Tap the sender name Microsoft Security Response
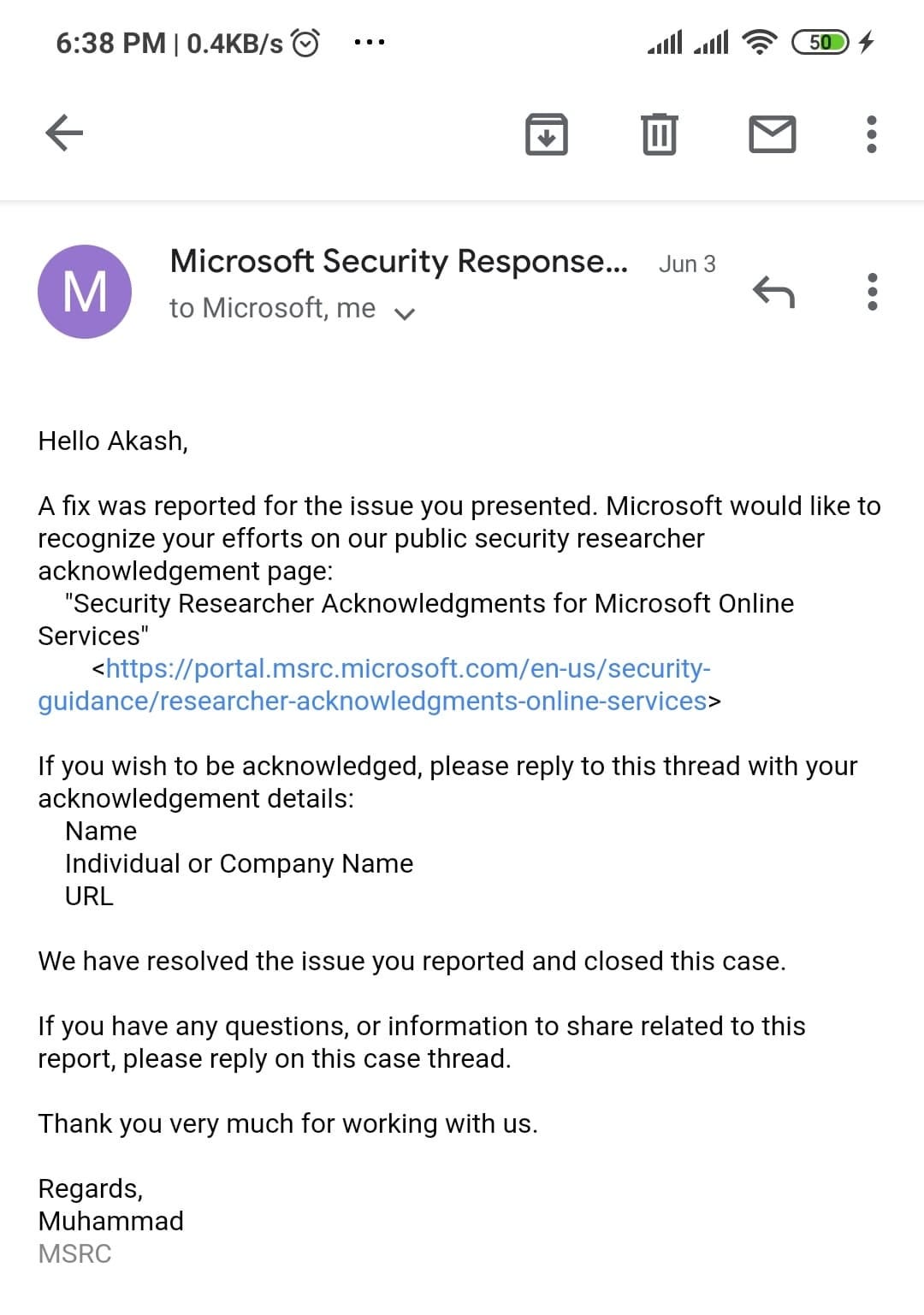 coord(399,262)
